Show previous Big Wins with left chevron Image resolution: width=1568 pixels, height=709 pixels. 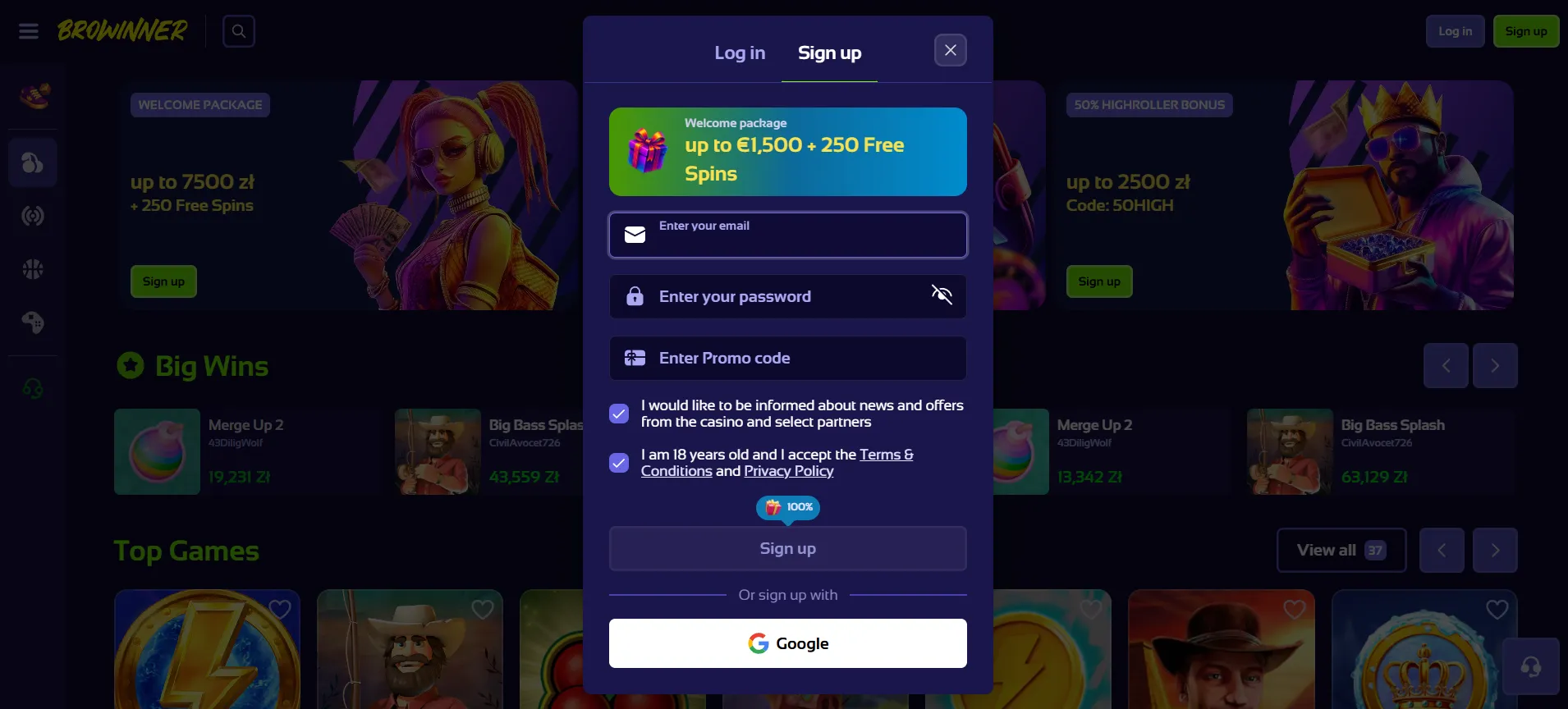pyautogui.click(x=1447, y=366)
